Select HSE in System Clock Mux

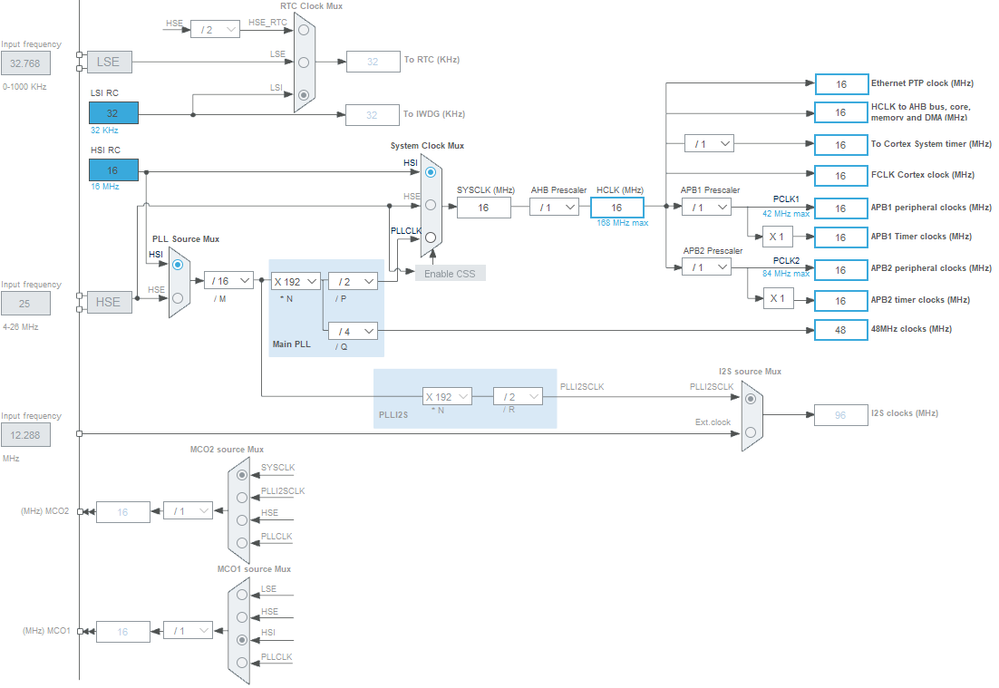pos(431,205)
